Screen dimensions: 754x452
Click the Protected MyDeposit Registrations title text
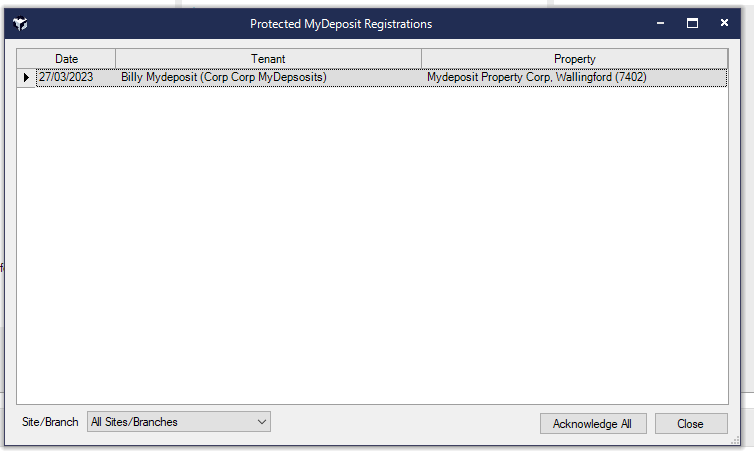(x=341, y=23)
